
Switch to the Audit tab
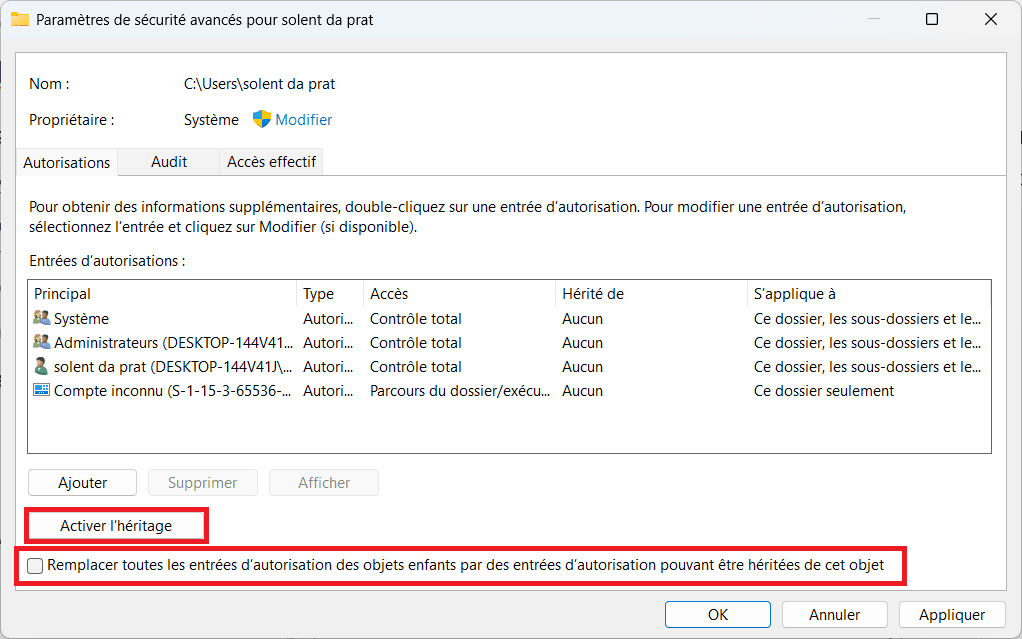[169, 162]
